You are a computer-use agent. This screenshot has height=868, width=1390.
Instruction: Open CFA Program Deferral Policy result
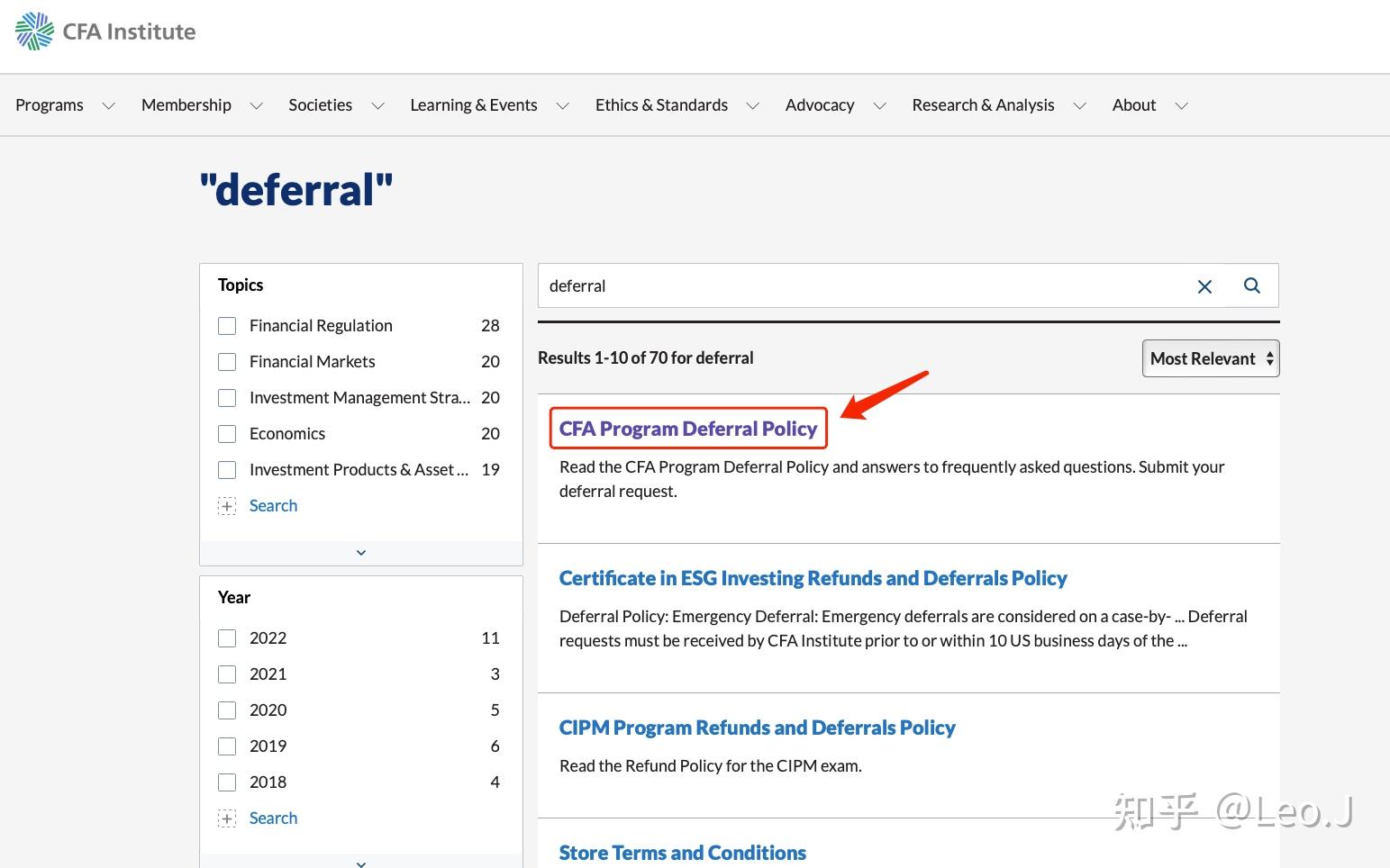[688, 429]
